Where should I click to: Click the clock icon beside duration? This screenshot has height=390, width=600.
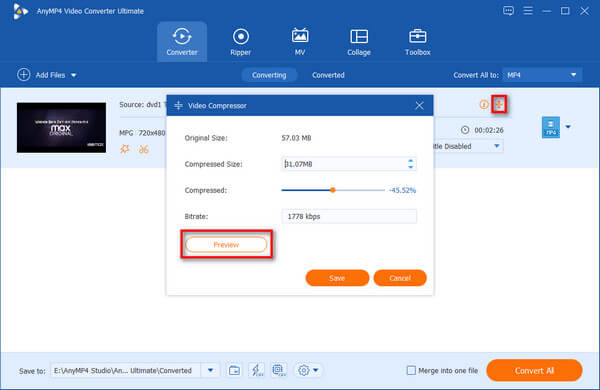(465, 130)
